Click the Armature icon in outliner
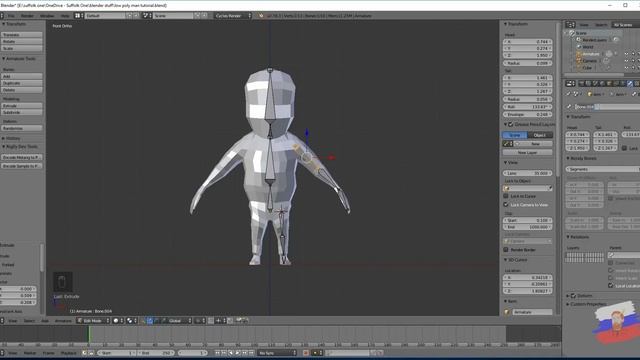This screenshot has width=640, height=360. click(x=578, y=54)
